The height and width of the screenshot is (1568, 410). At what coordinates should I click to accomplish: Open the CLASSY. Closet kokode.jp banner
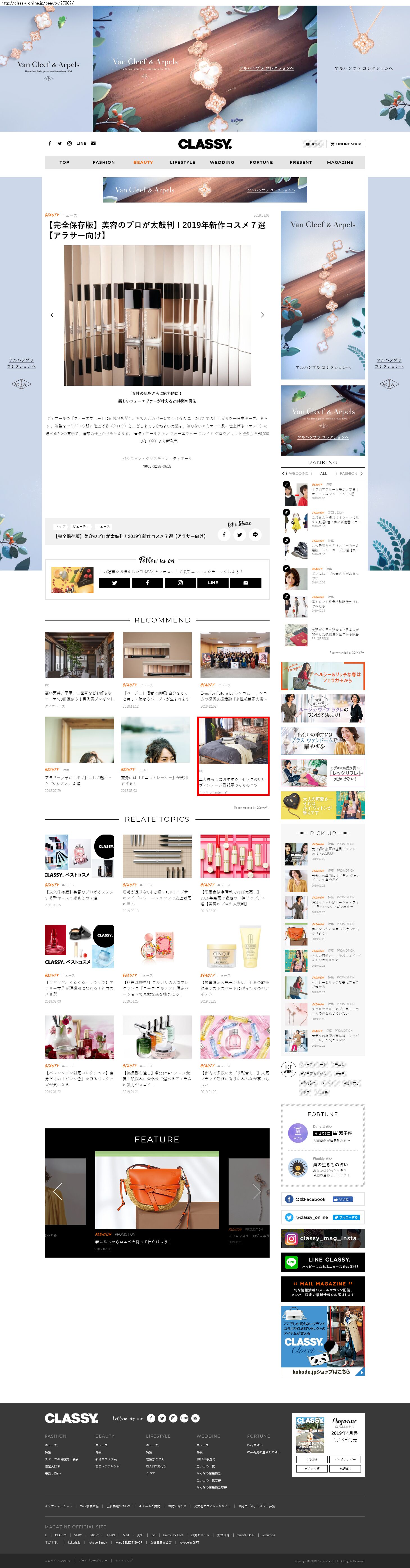point(323,1340)
